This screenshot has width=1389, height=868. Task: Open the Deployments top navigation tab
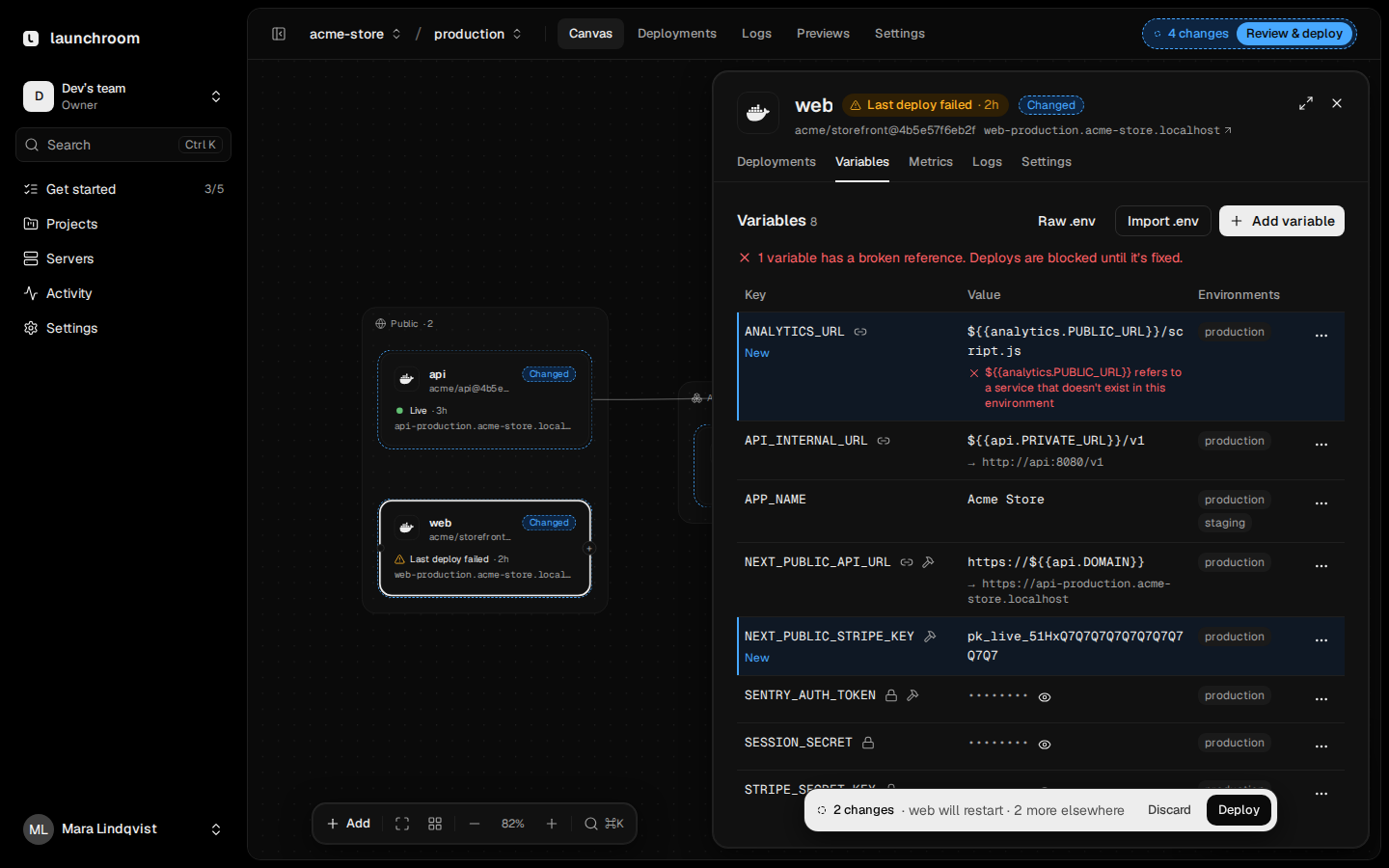point(677,34)
